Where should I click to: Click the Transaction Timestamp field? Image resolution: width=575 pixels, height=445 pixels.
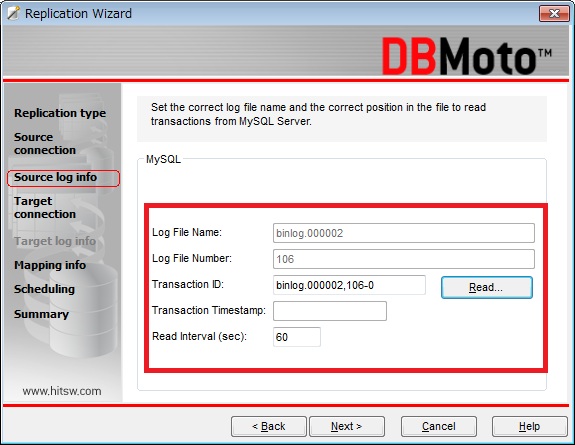click(330, 311)
